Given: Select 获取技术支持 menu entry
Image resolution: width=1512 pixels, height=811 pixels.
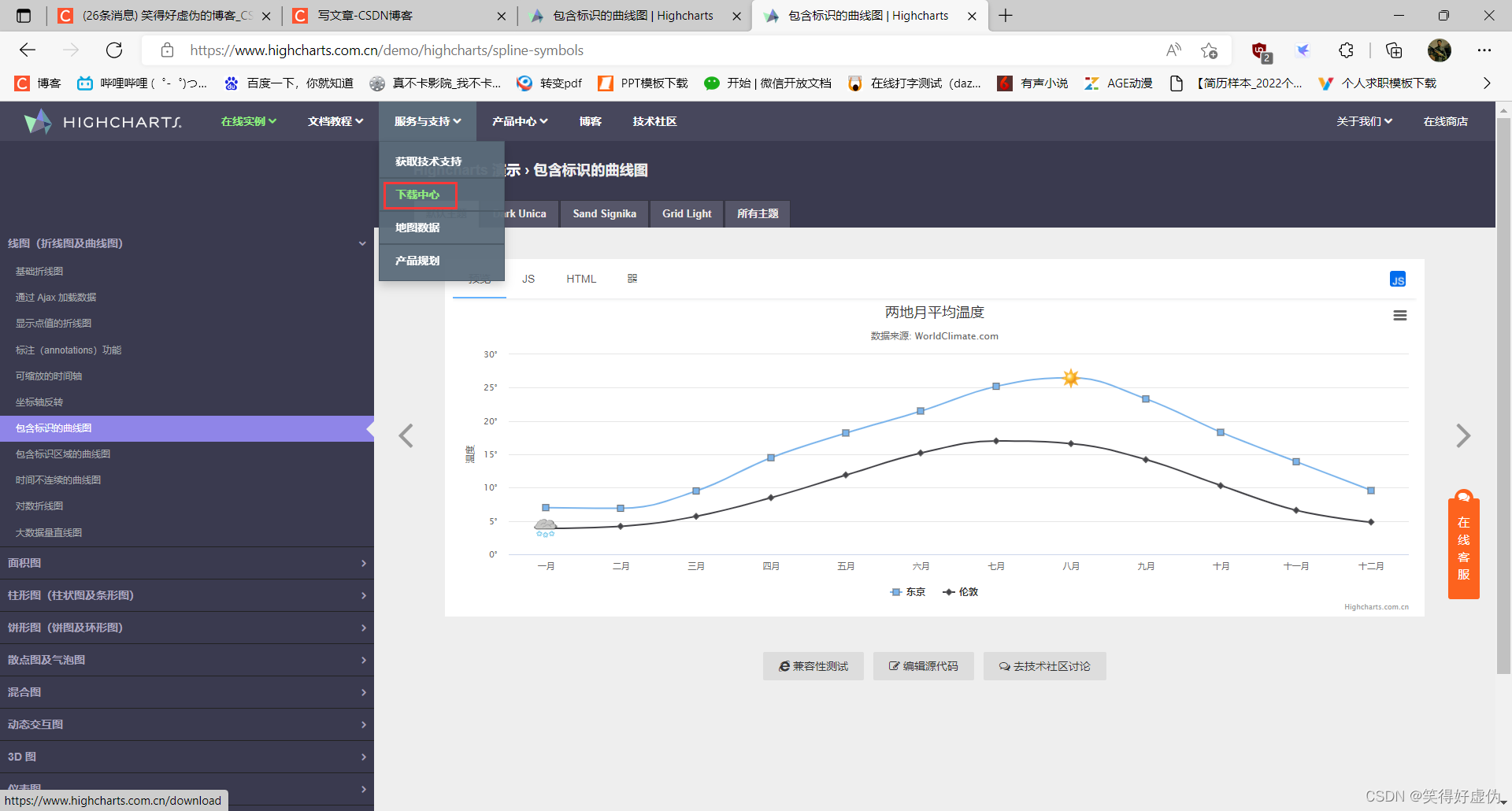Looking at the screenshot, I should [441, 161].
